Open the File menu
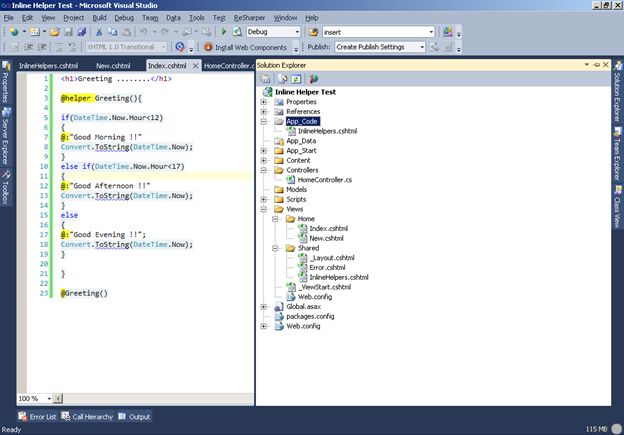 [8, 18]
